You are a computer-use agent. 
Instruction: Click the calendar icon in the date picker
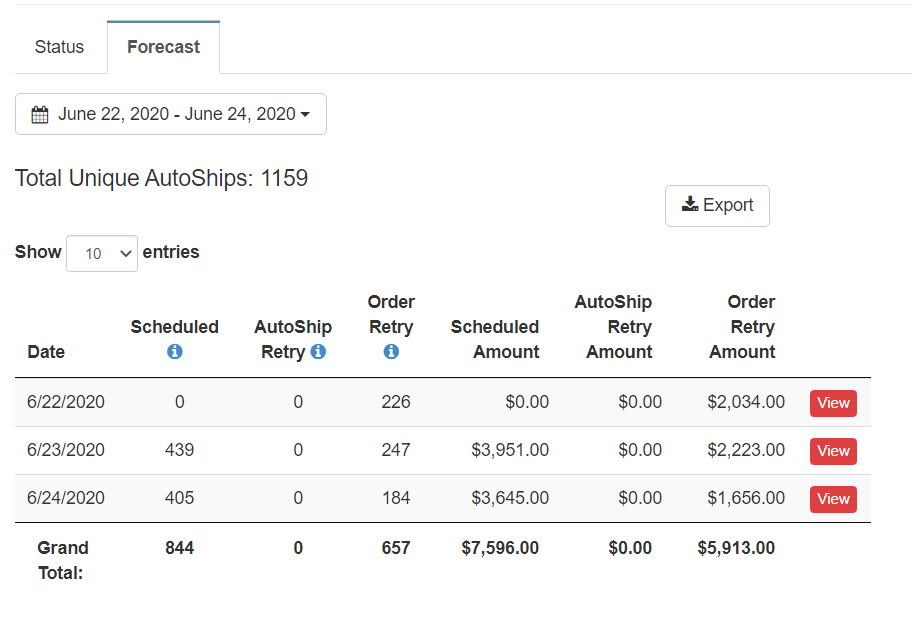(x=40, y=115)
